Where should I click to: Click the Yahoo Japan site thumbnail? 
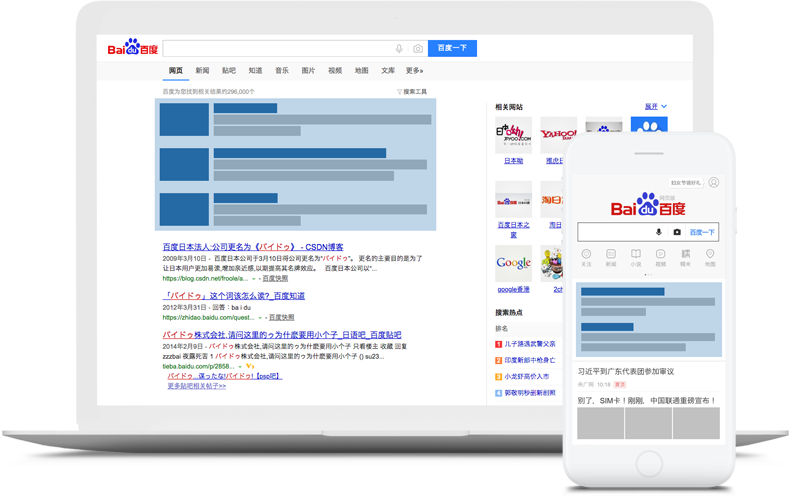pos(559,135)
